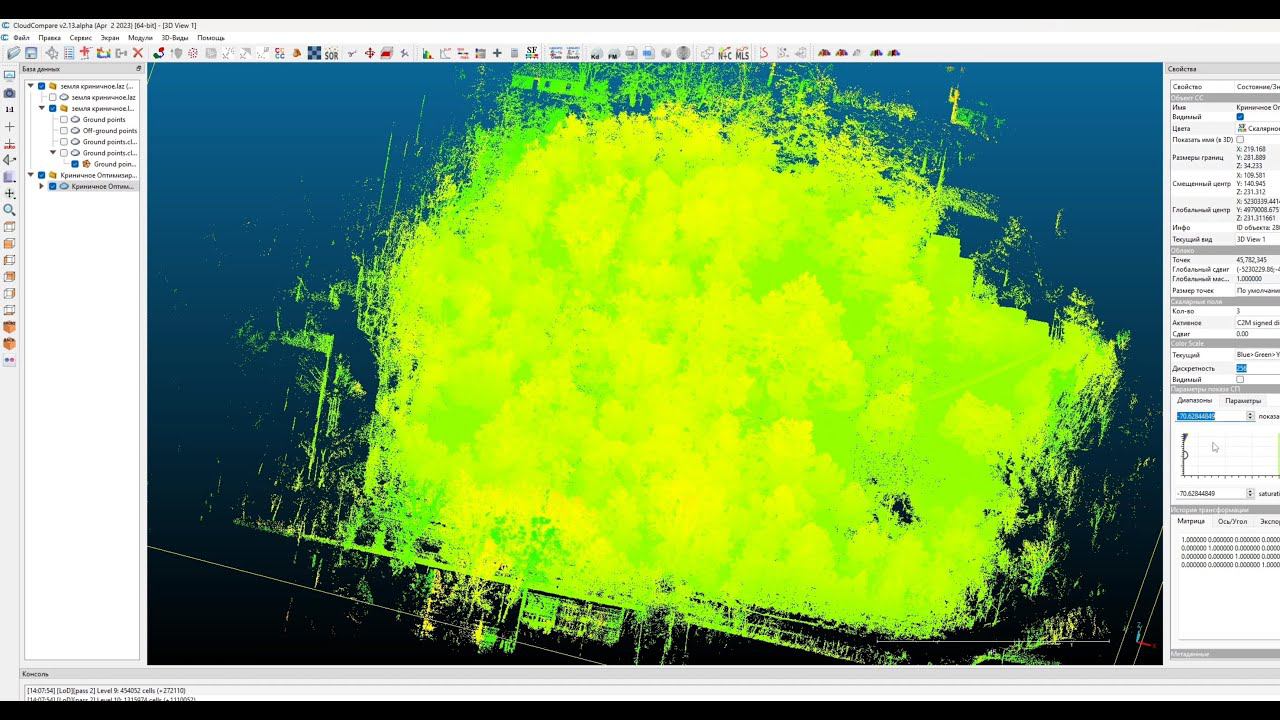Viewport: 1280px width, 720px height.
Task: Click the float button on the База данных panel
Action: coord(139,69)
